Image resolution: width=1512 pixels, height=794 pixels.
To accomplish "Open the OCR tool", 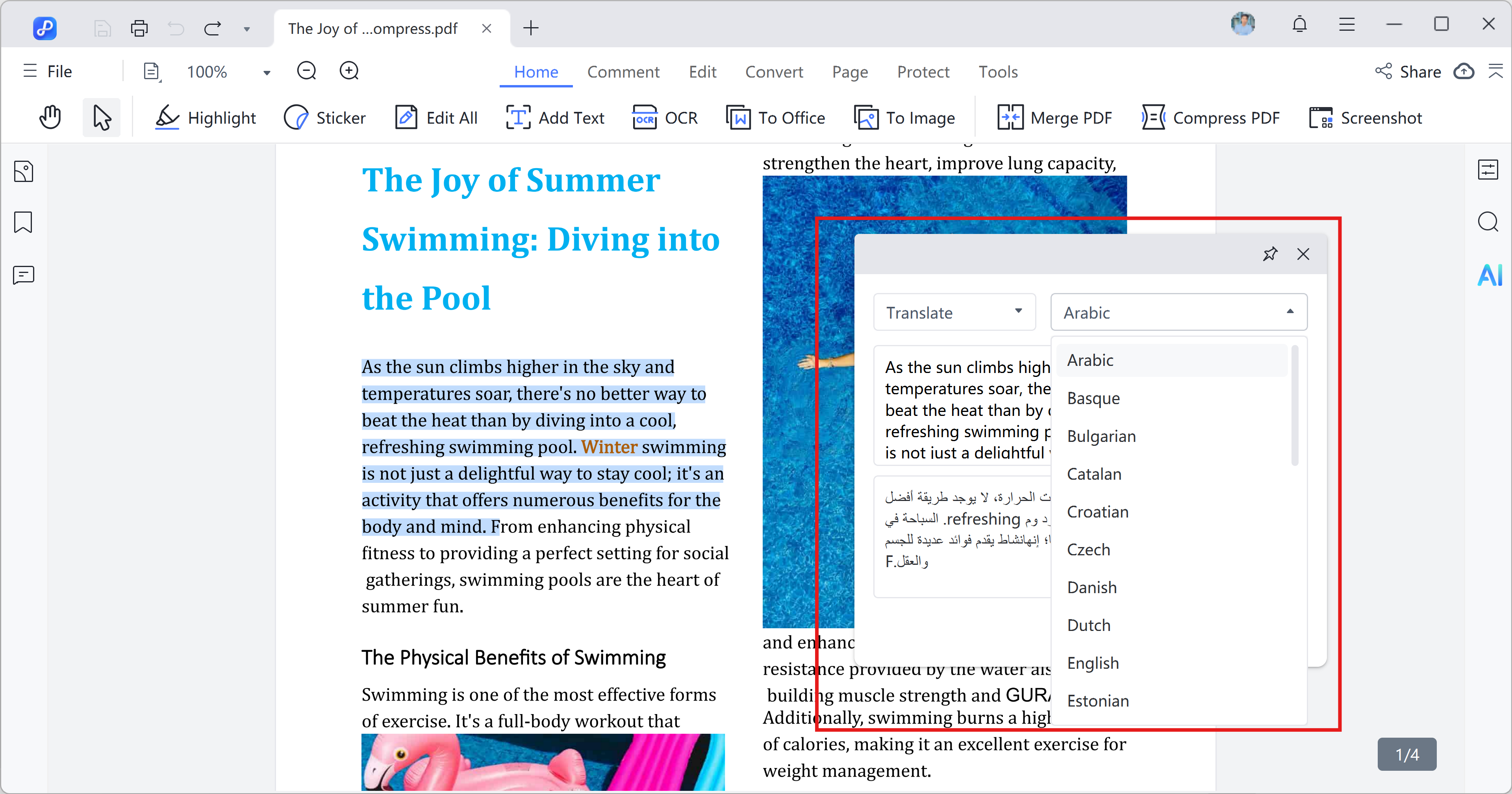I will [664, 117].
